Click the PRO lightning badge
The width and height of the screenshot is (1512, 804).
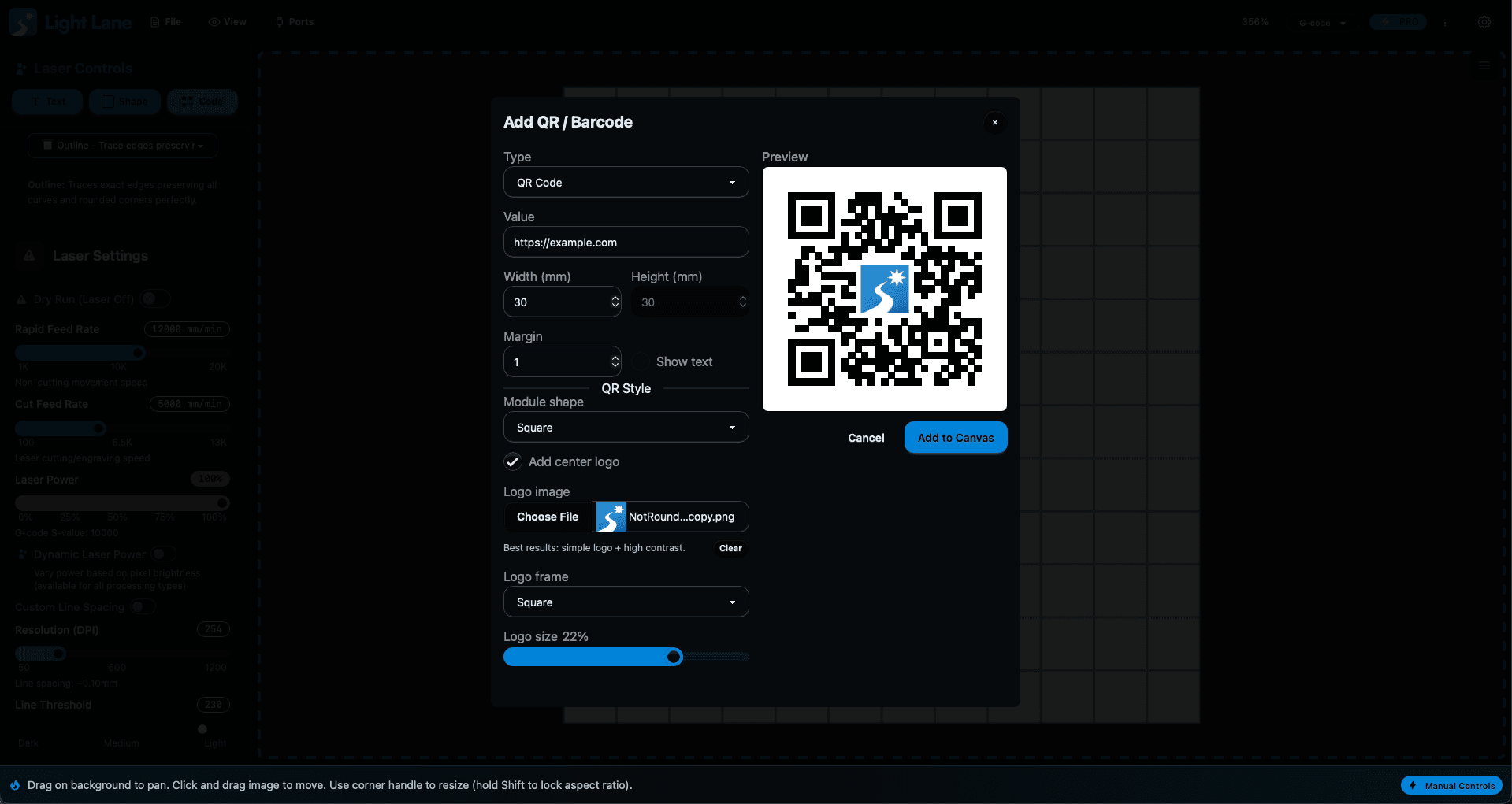(x=1397, y=22)
